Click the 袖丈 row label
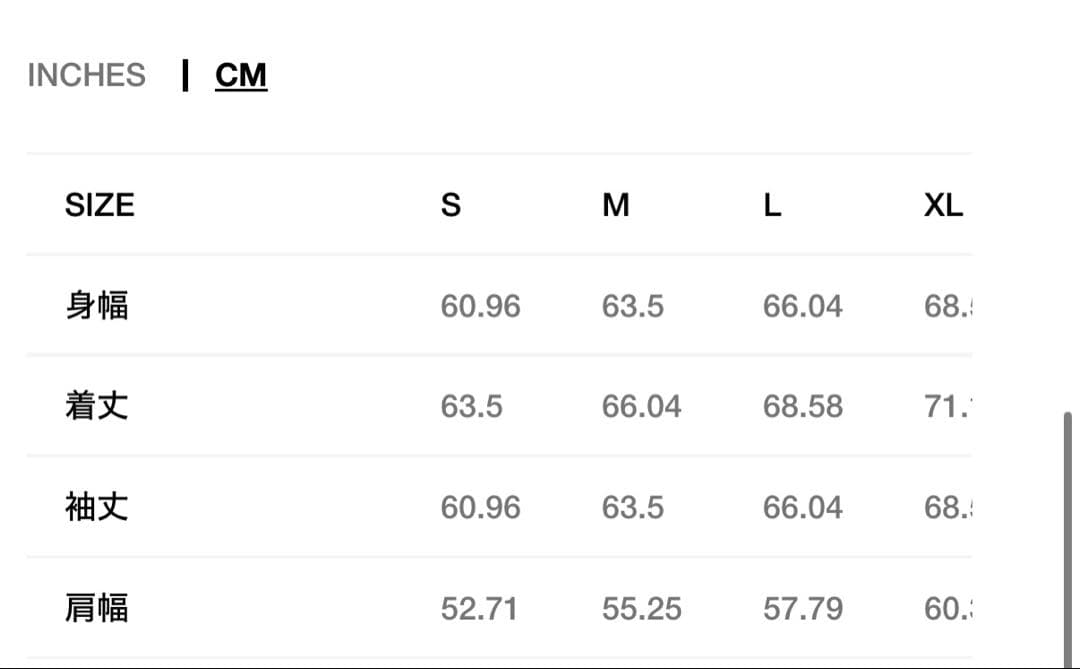Screen dimensions: 1080x669 (x=97, y=507)
